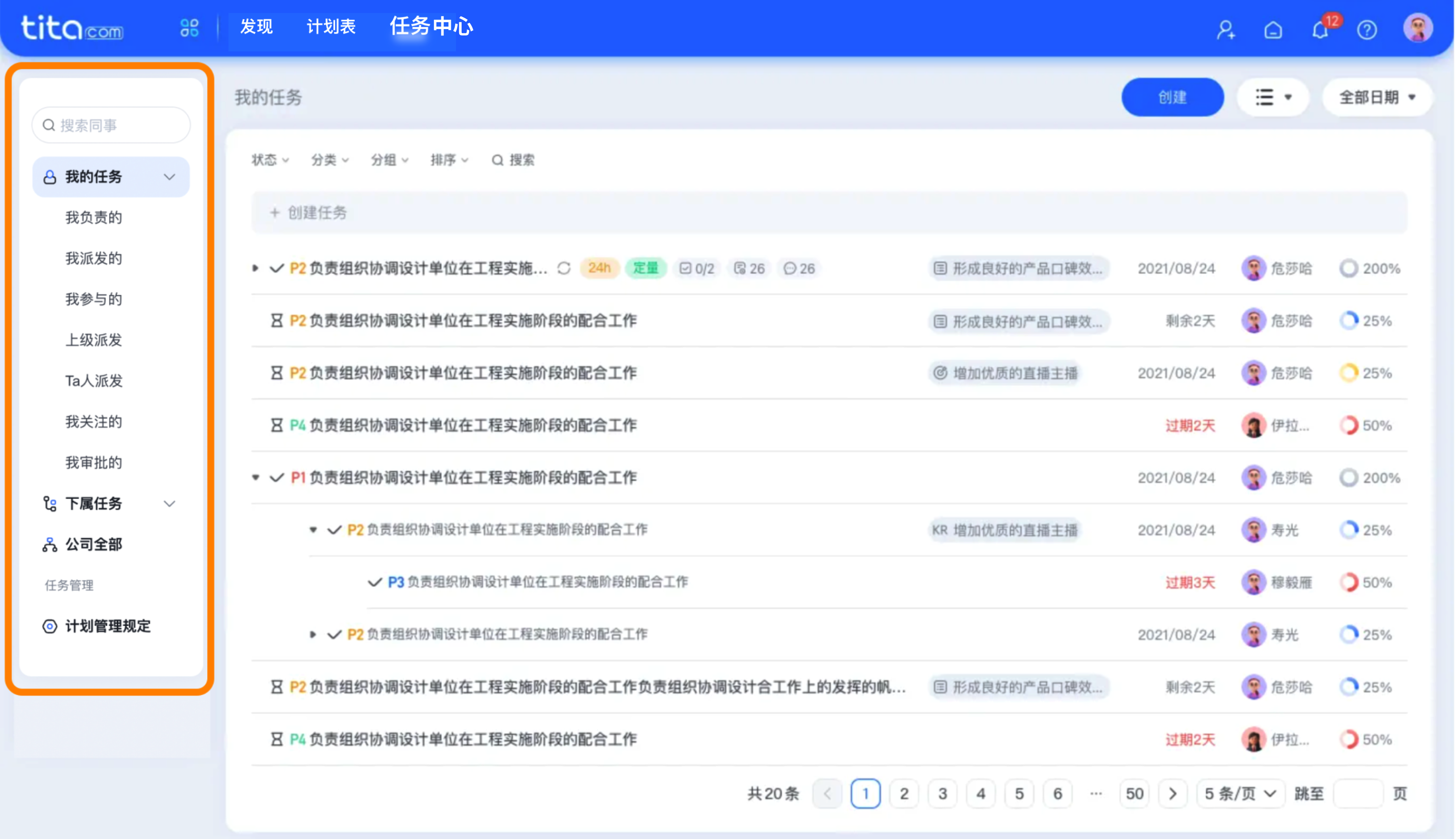This screenshot has height=839, width=1456.
Task: Toggle hourglass on last P4 task
Action: 277,740
